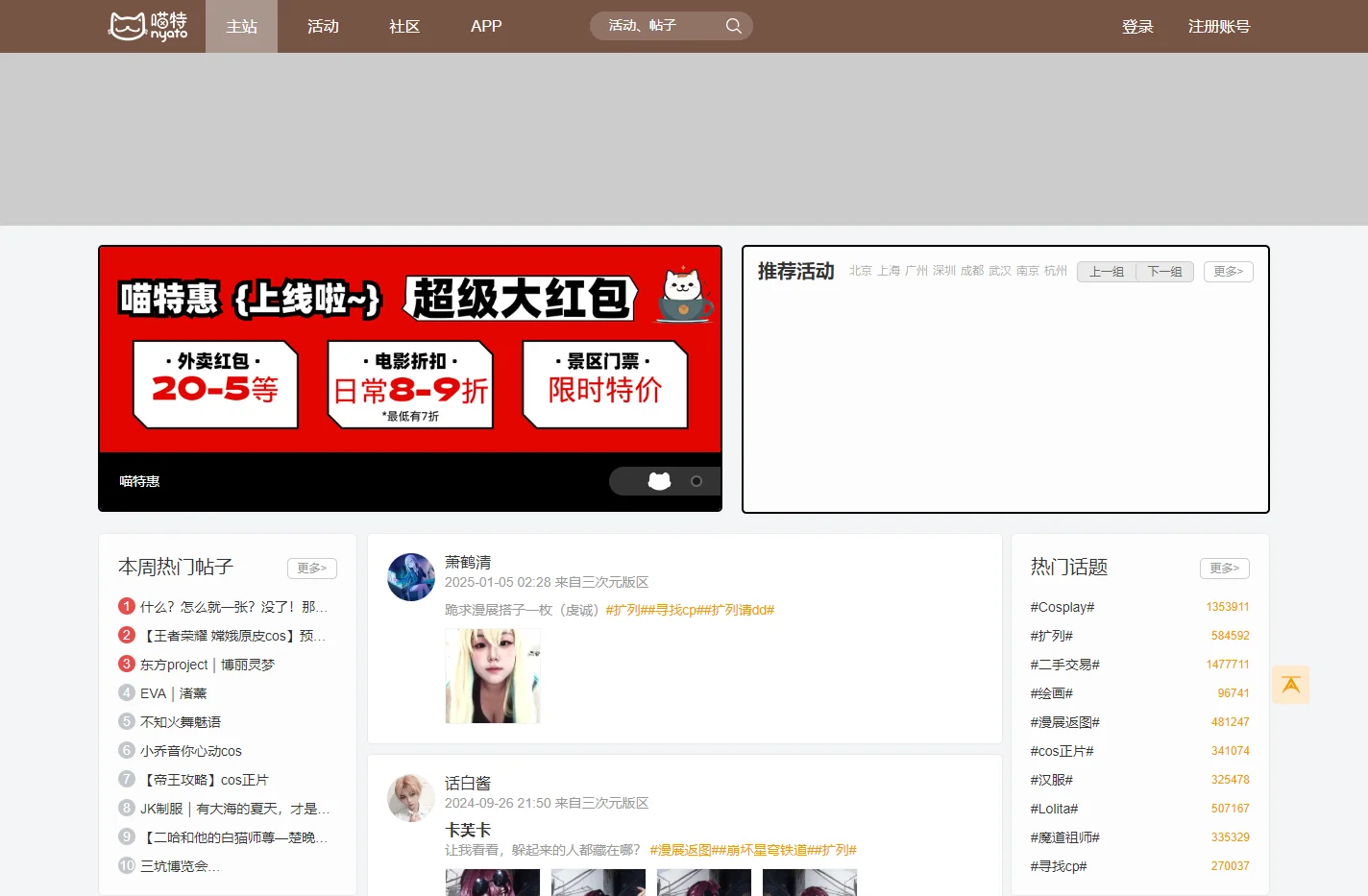This screenshot has height=896, width=1368.
Task: Filter recommended activities by 北京
Action: tap(861, 271)
